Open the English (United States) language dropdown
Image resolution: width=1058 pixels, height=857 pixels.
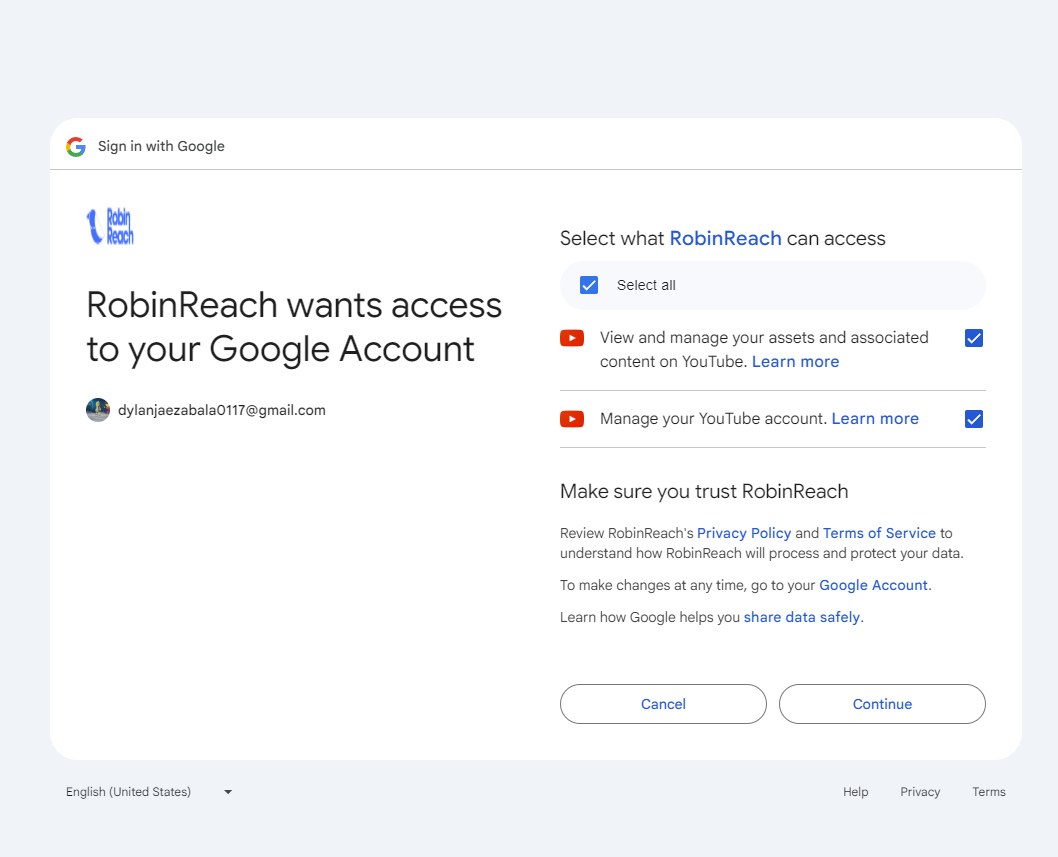[149, 792]
